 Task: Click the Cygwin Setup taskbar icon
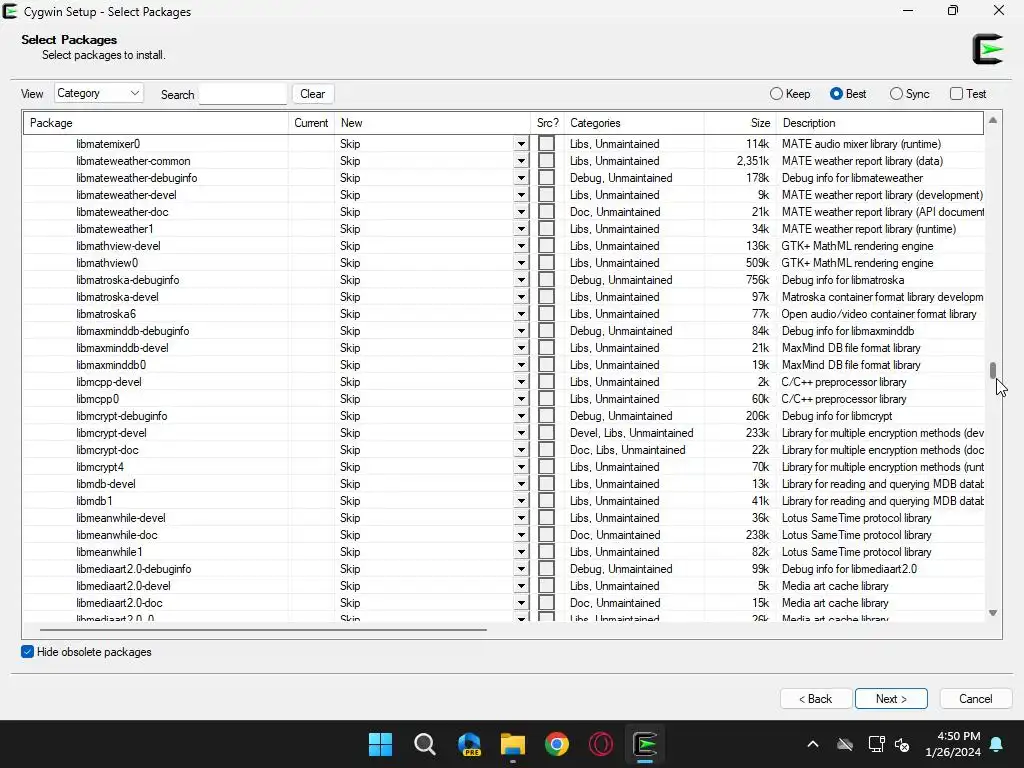pos(645,744)
